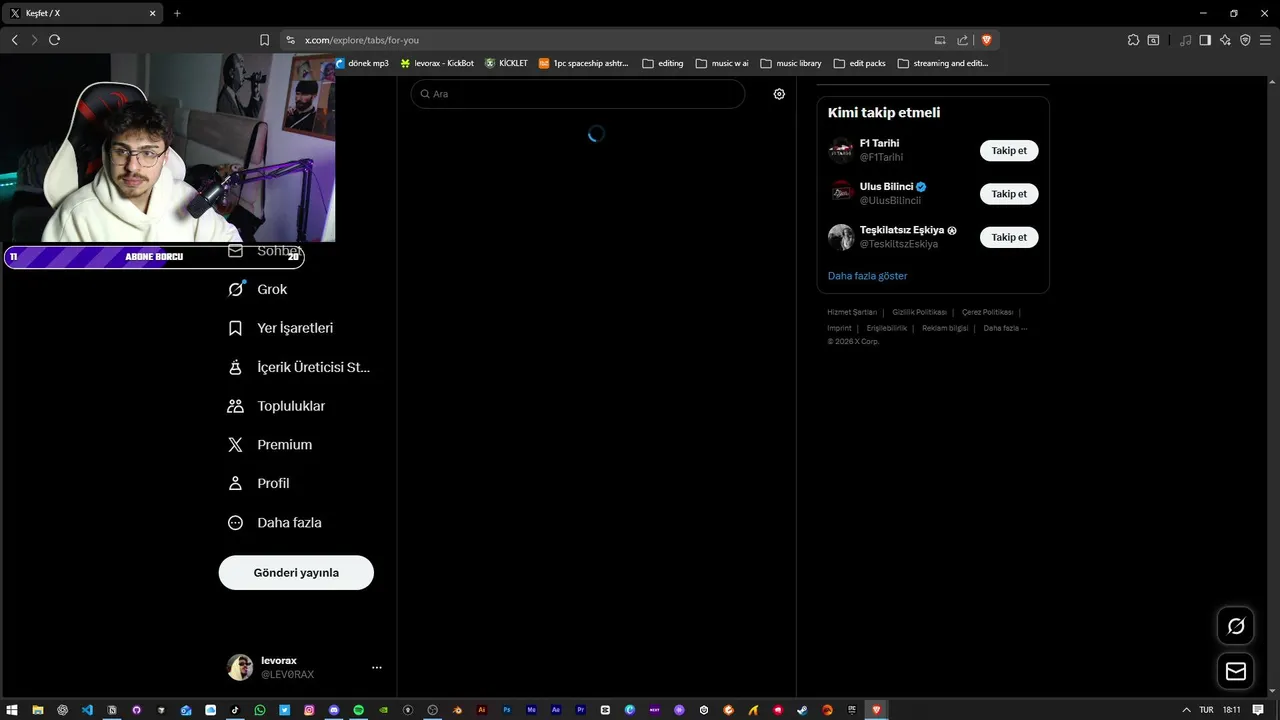1280x720 pixels.
Task: Go to Topluluklar
Action: [x=277, y=406]
